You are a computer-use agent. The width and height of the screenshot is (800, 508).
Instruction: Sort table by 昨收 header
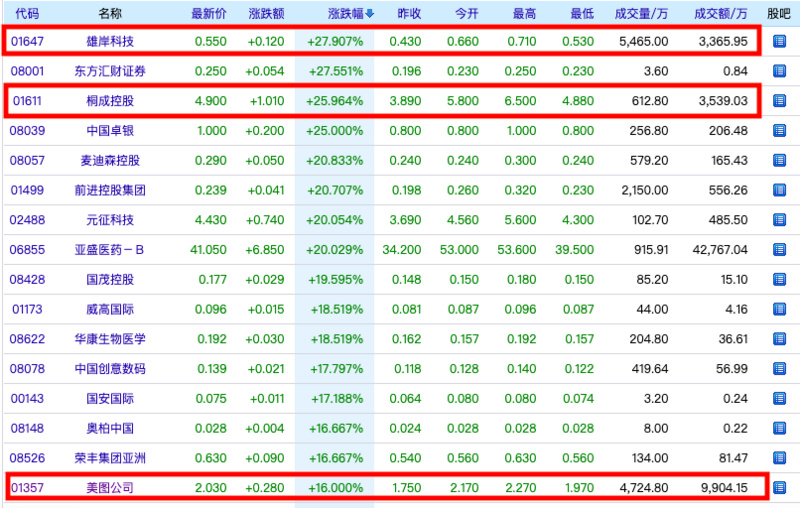click(409, 14)
